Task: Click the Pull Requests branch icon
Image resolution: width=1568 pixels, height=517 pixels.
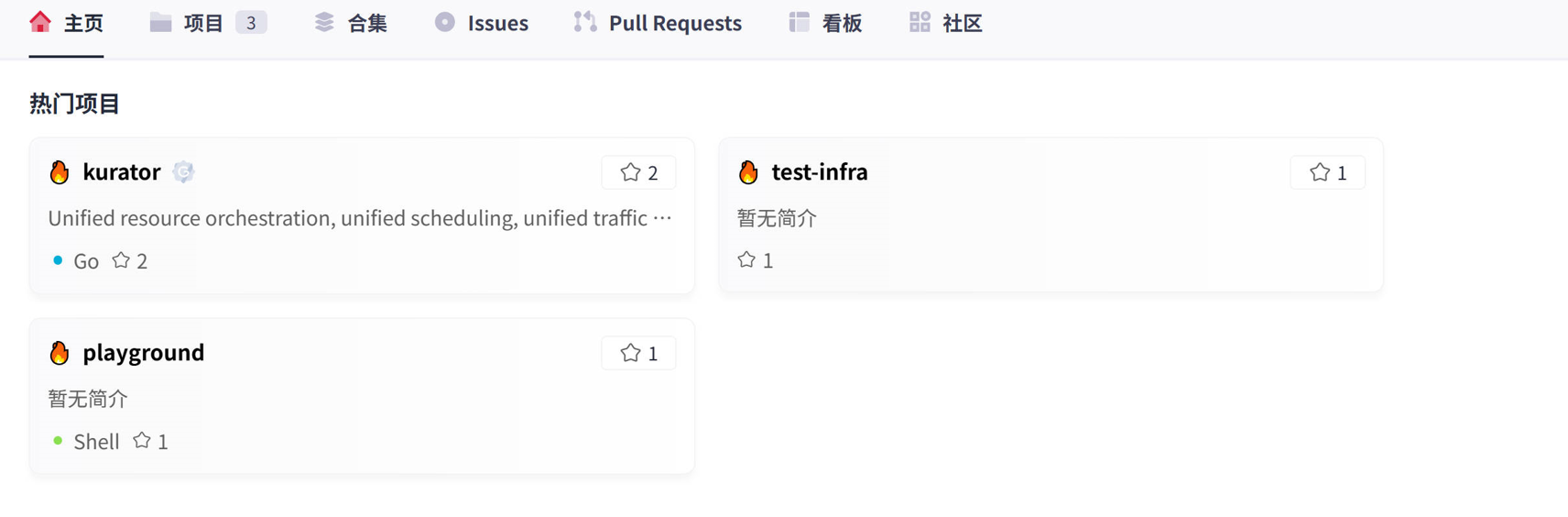Action: [x=585, y=22]
